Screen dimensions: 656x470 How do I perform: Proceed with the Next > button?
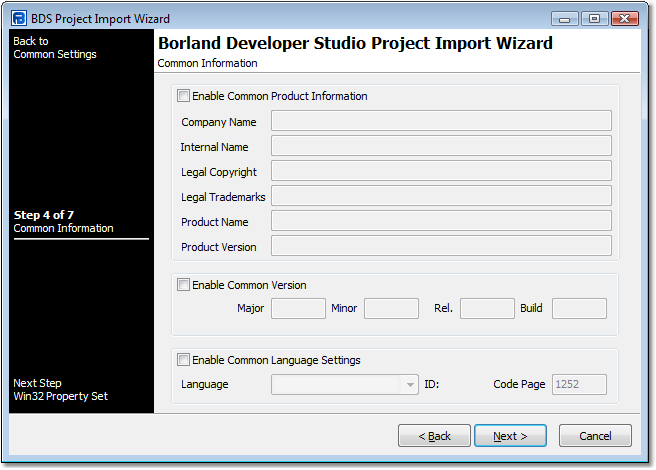click(510, 436)
